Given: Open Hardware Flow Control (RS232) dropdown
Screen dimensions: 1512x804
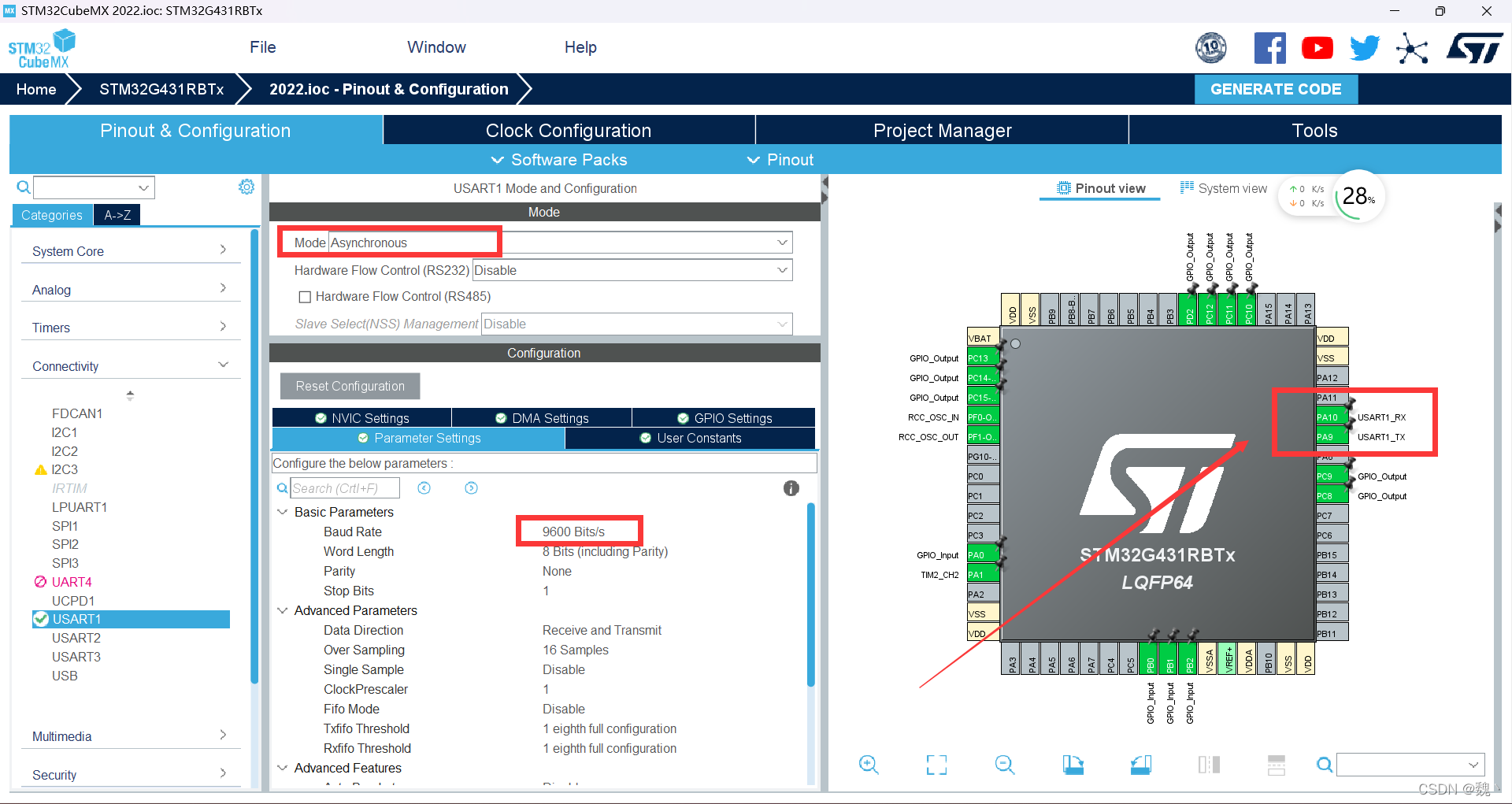Looking at the screenshot, I should [x=632, y=270].
